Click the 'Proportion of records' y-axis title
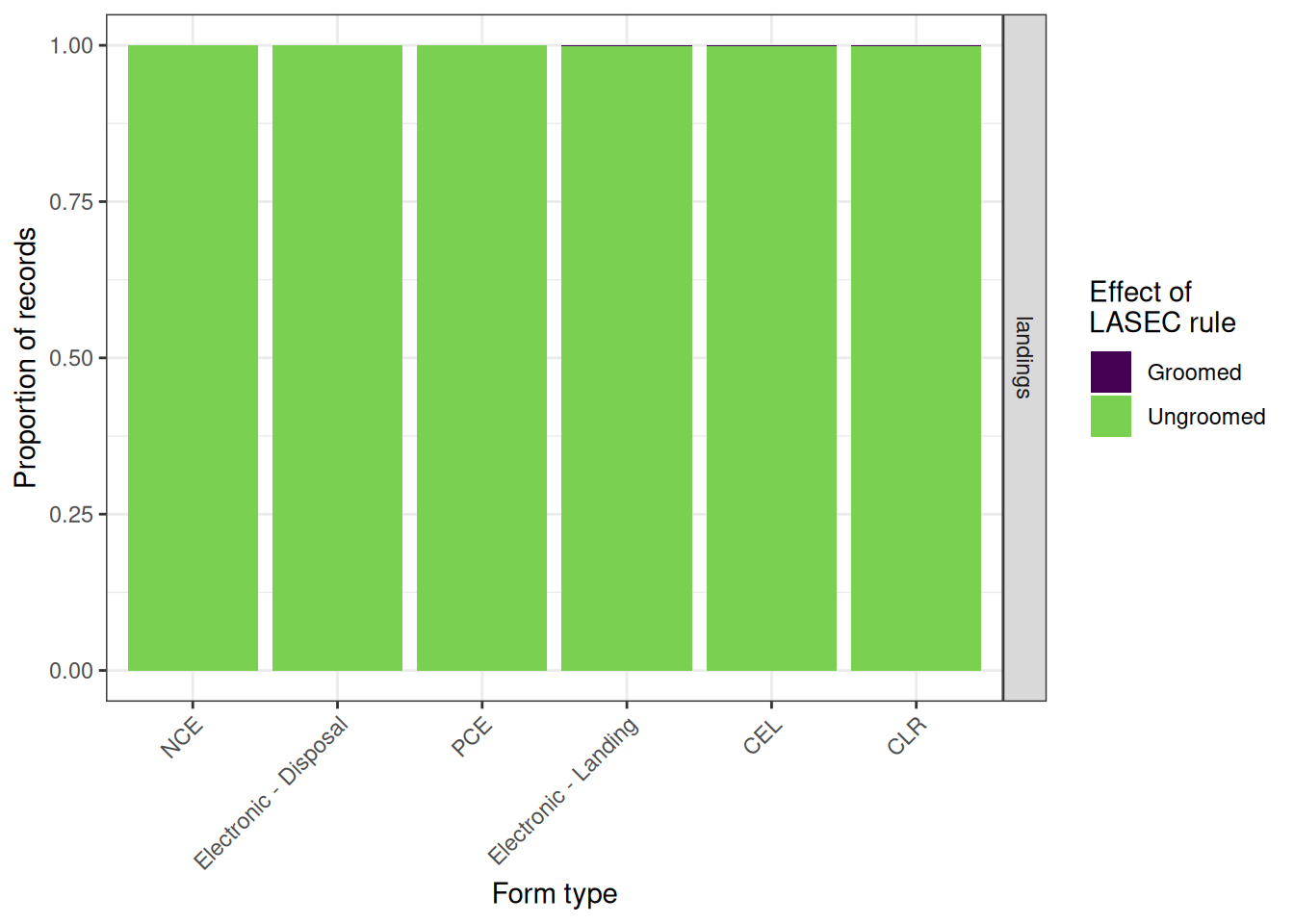 pyautogui.click(x=26, y=358)
